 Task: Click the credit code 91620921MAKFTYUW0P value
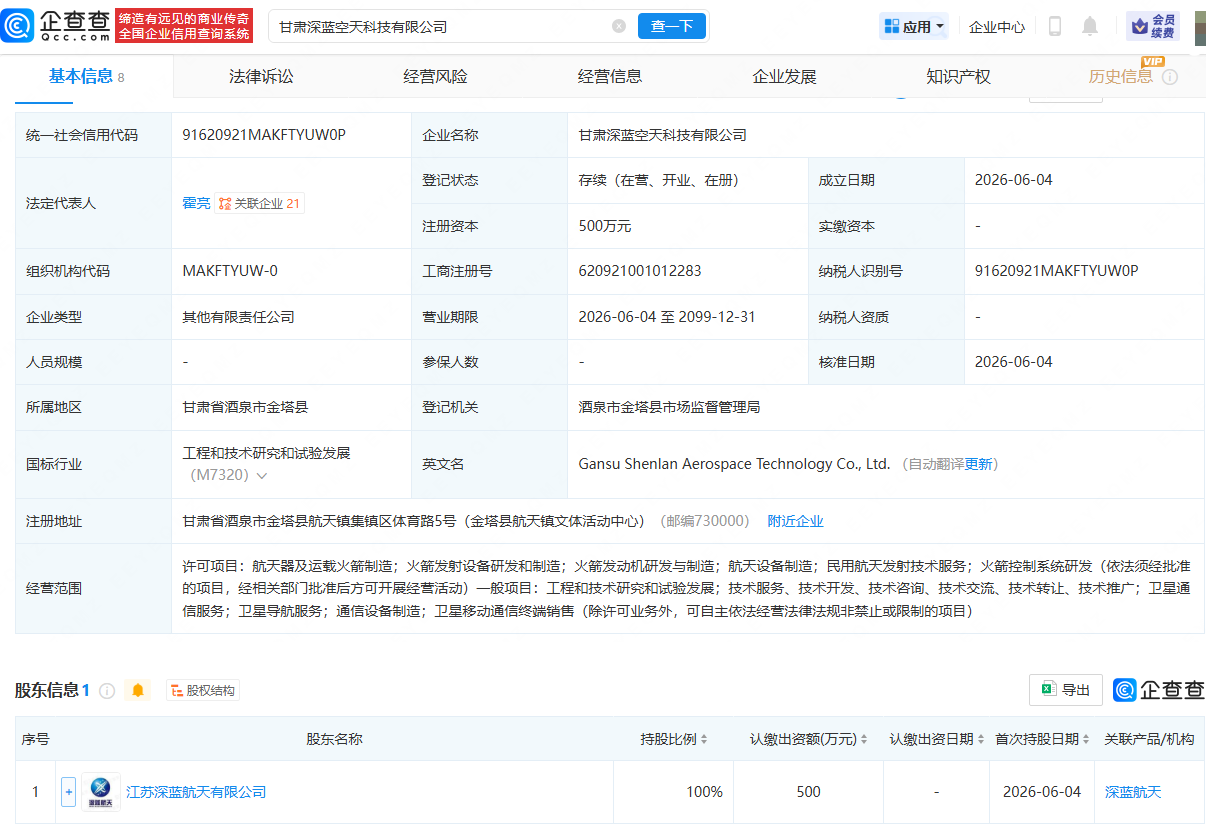tap(264, 134)
